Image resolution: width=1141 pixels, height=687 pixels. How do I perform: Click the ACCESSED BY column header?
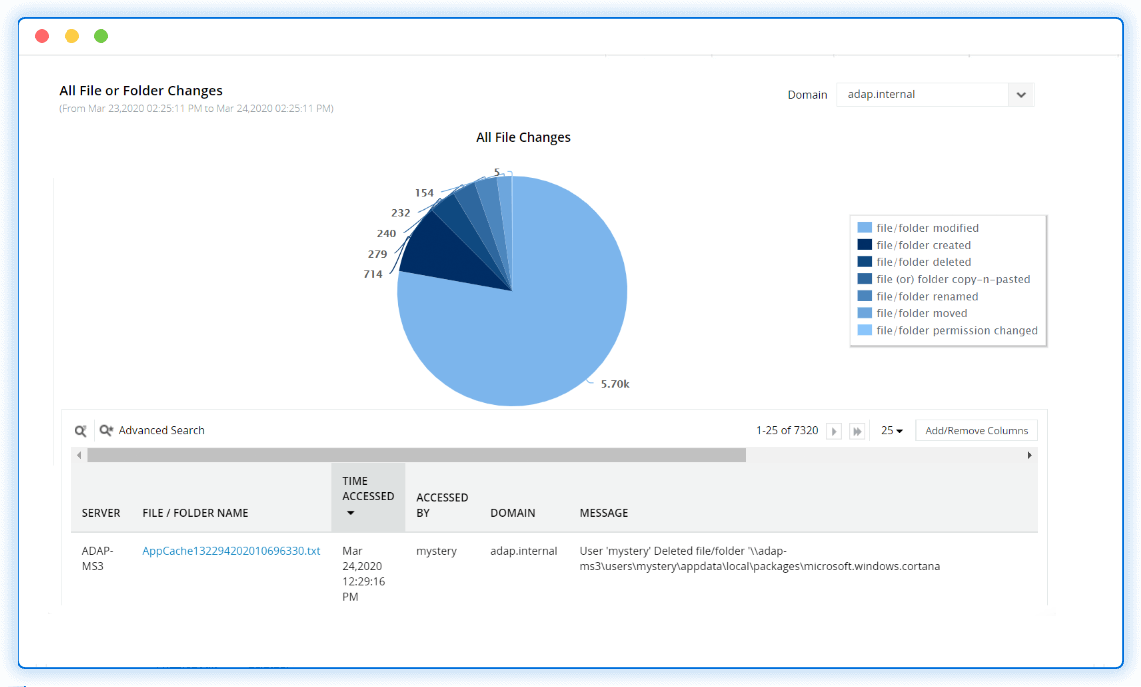(x=442, y=504)
